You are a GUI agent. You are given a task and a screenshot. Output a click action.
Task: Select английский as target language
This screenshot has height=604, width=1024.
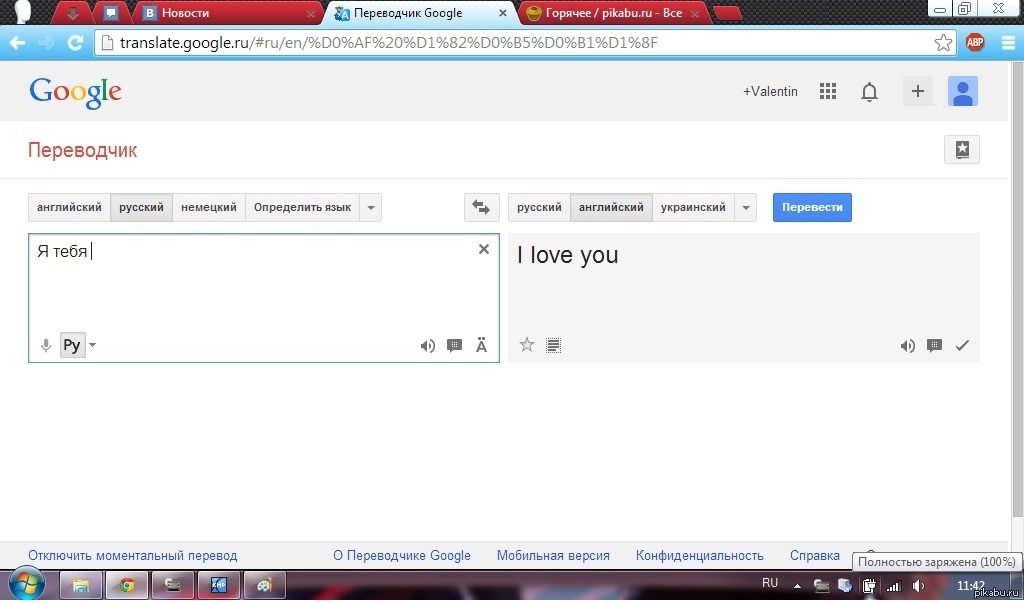coord(611,208)
